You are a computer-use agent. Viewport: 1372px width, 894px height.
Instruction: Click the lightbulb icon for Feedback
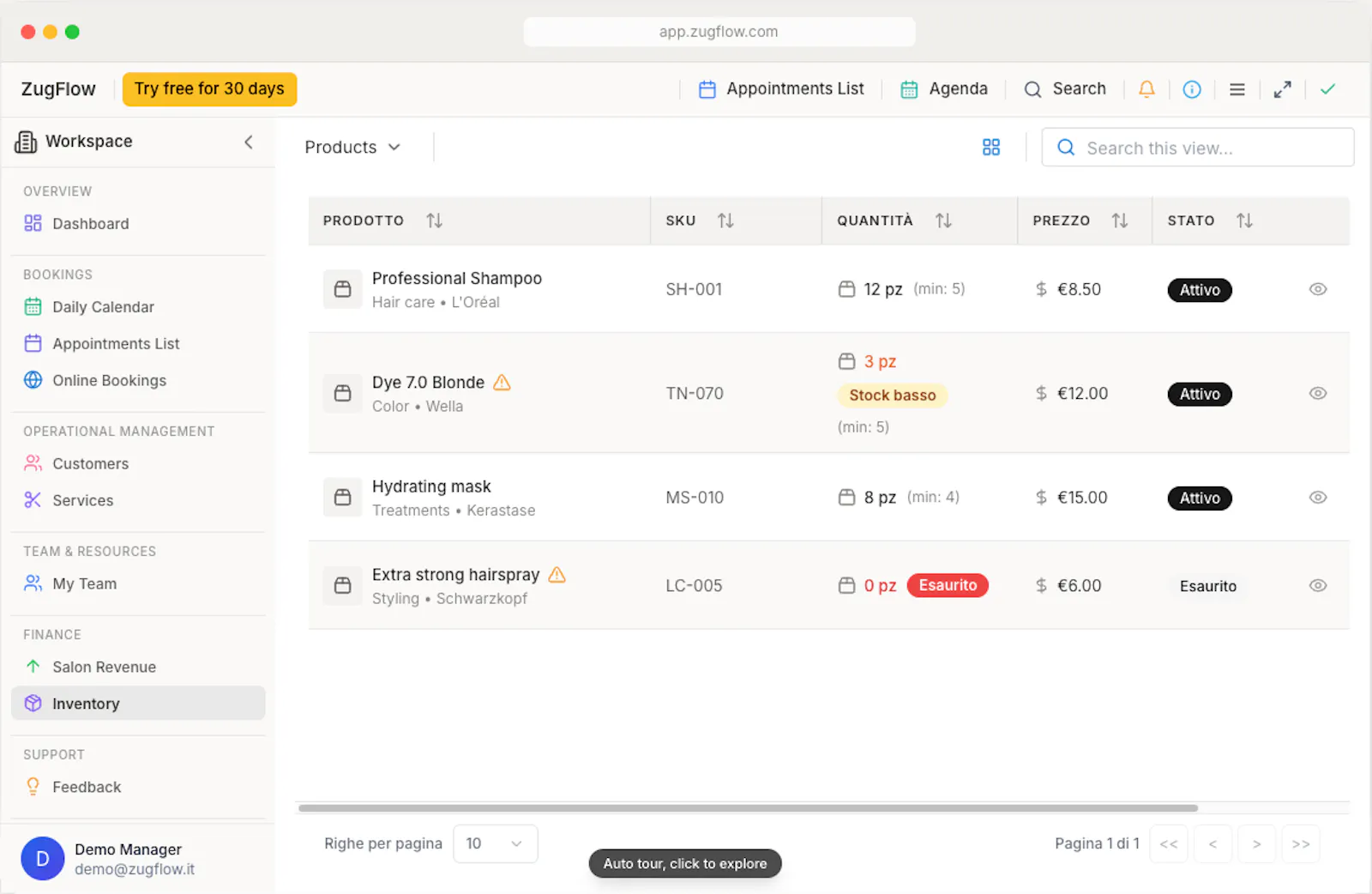pyautogui.click(x=33, y=787)
